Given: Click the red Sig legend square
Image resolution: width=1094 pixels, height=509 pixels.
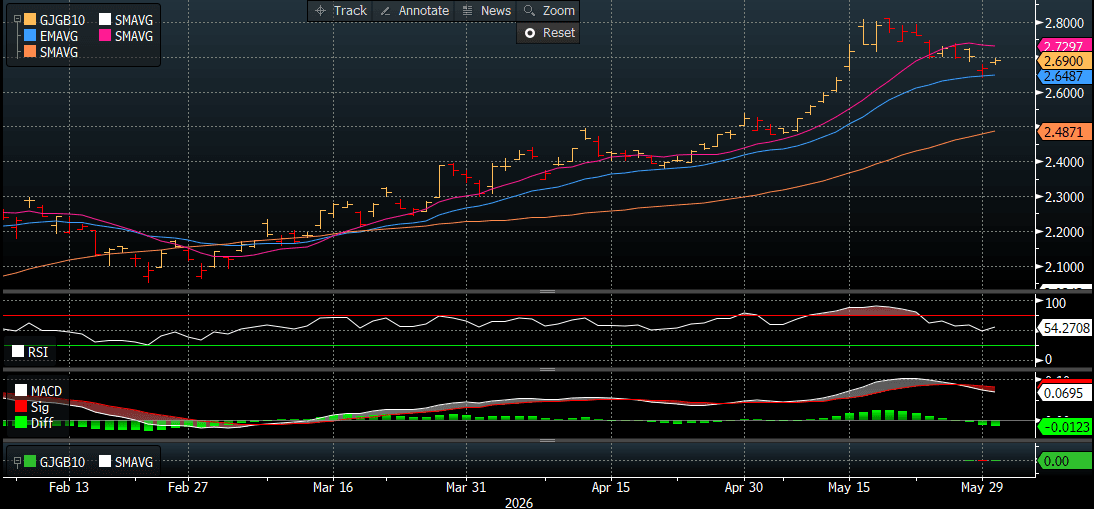Looking at the screenshot, I should point(19,407).
